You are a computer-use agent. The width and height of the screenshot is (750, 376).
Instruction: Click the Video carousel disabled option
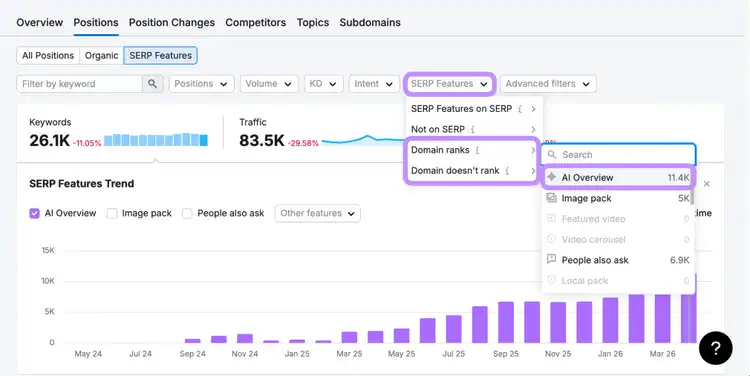[x=618, y=239]
